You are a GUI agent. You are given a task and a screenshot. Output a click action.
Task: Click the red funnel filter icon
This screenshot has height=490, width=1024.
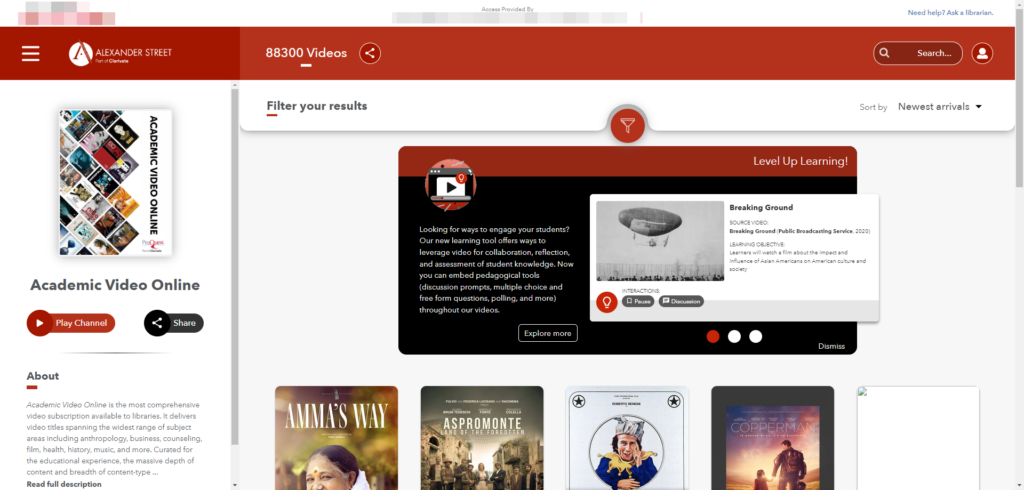(x=627, y=125)
